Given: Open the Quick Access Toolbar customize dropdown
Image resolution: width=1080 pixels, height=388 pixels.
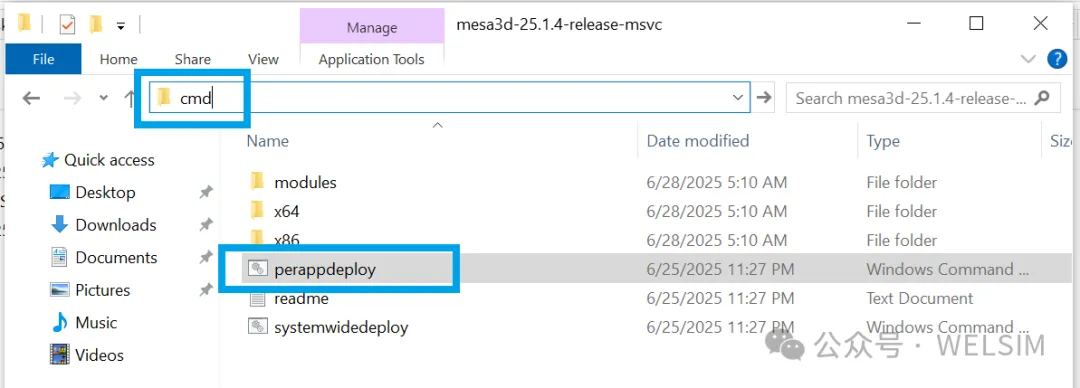Looking at the screenshot, I should coord(121,26).
